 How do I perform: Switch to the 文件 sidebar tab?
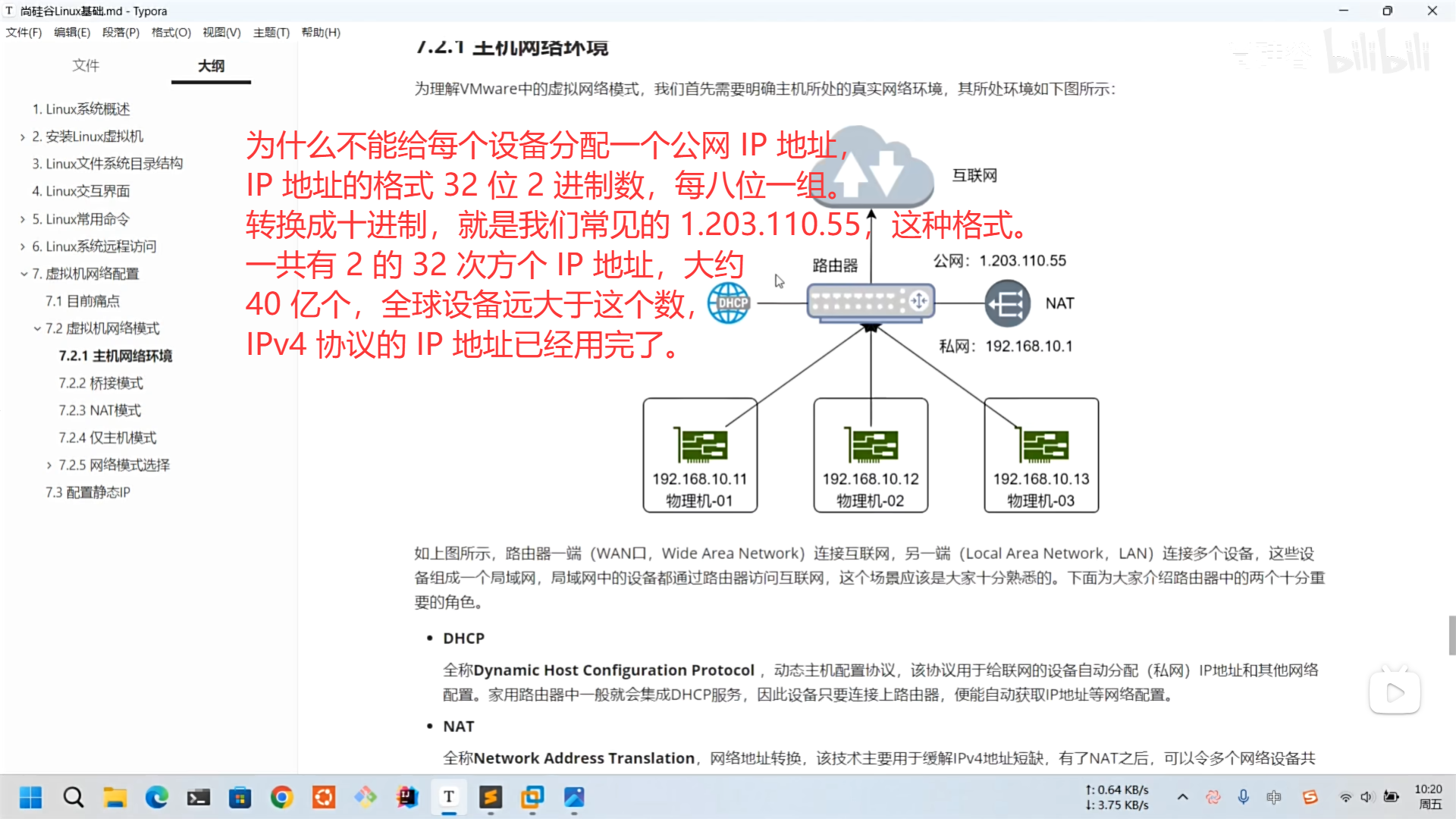click(x=86, y=66)
